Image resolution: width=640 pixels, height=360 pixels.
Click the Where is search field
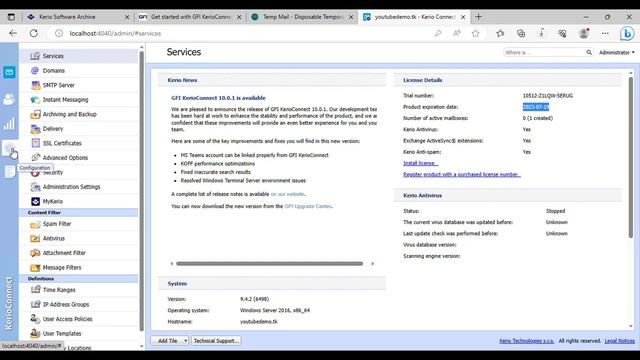click(544, 52)
